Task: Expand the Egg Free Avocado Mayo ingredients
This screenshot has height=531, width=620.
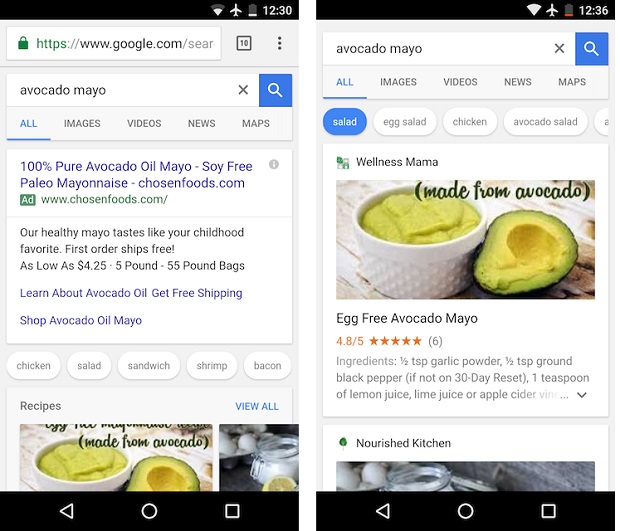Action: 582,395
